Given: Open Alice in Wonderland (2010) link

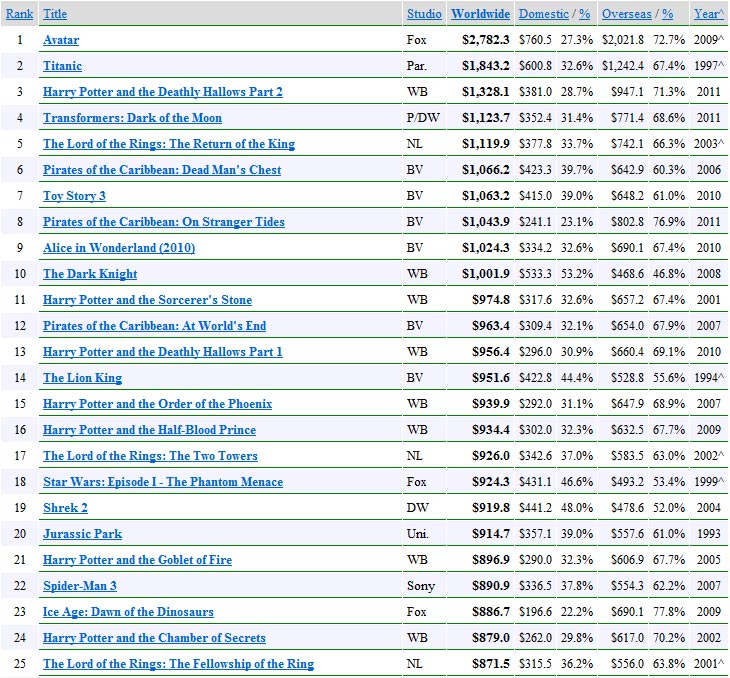Looking at the screenshot, I should click(x=119, y=248).
